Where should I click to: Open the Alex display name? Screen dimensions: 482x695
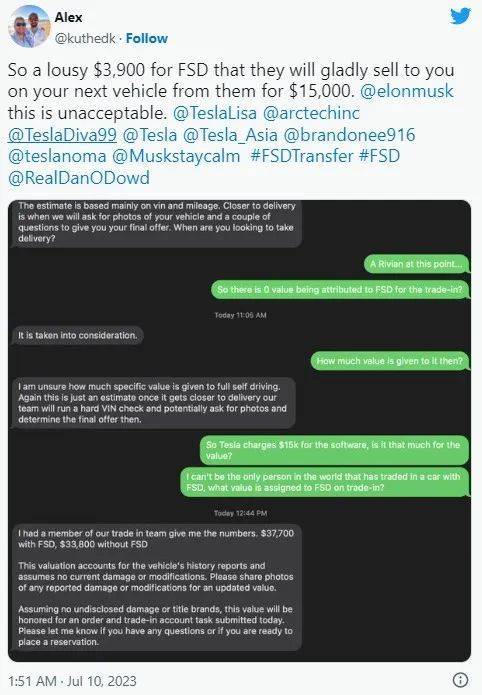[x=68, y=17]
